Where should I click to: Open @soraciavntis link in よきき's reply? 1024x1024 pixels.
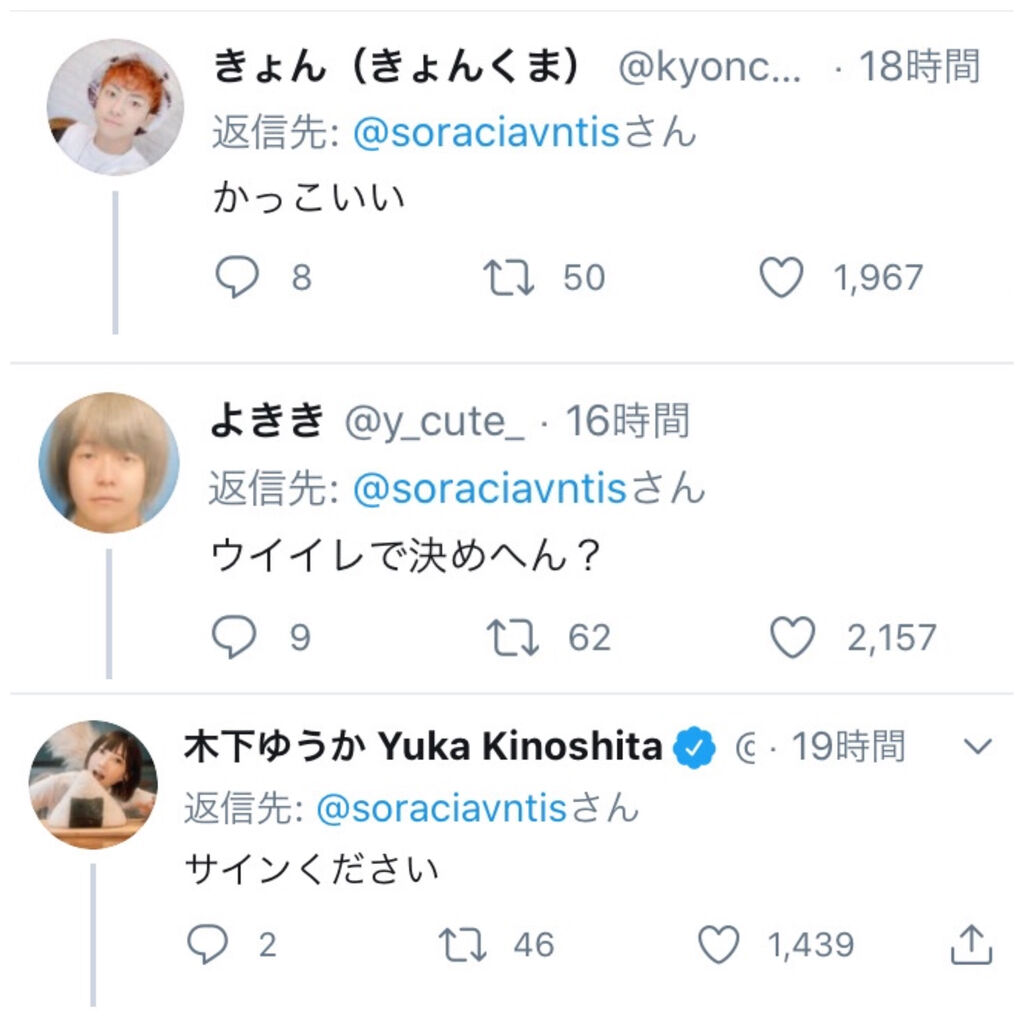[x=490, y=490]
